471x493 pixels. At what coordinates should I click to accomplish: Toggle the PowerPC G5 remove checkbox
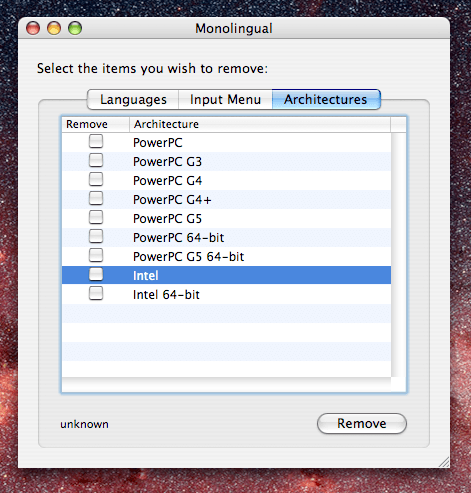pos(96,217)
